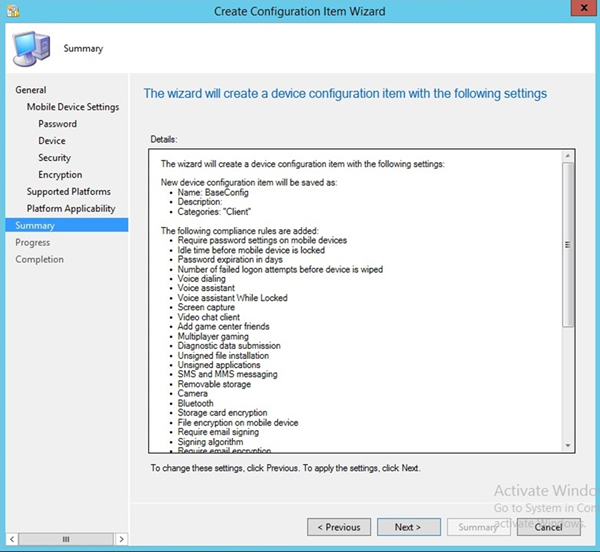Click the details vertical scrollbar thumb
This screenshot has height=552, width=600.
[568, 245]
